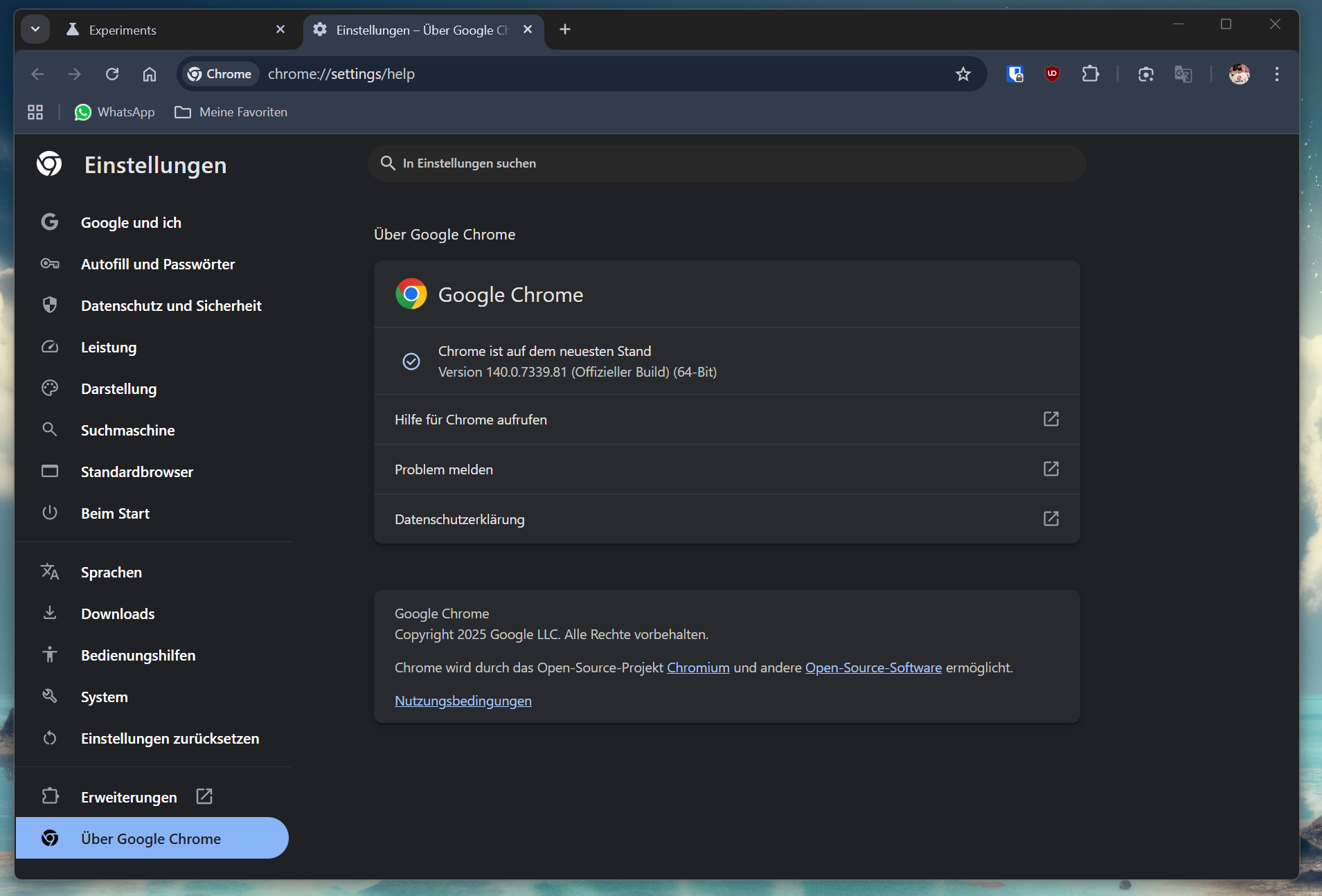Screen dimensions: 1322x896
Task: Open the Meine Favoriten bookmarks folder
Action: click(231, 112)
